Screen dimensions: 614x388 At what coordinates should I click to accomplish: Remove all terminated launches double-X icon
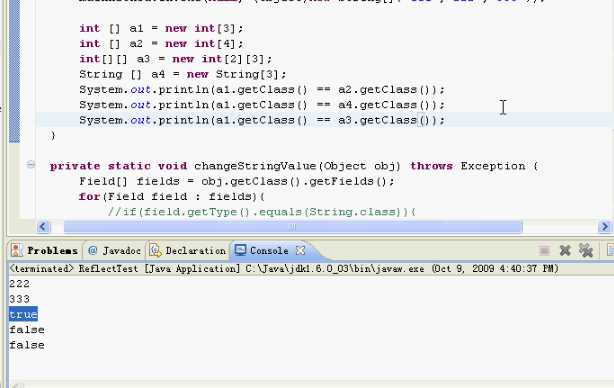click(586, 250)
